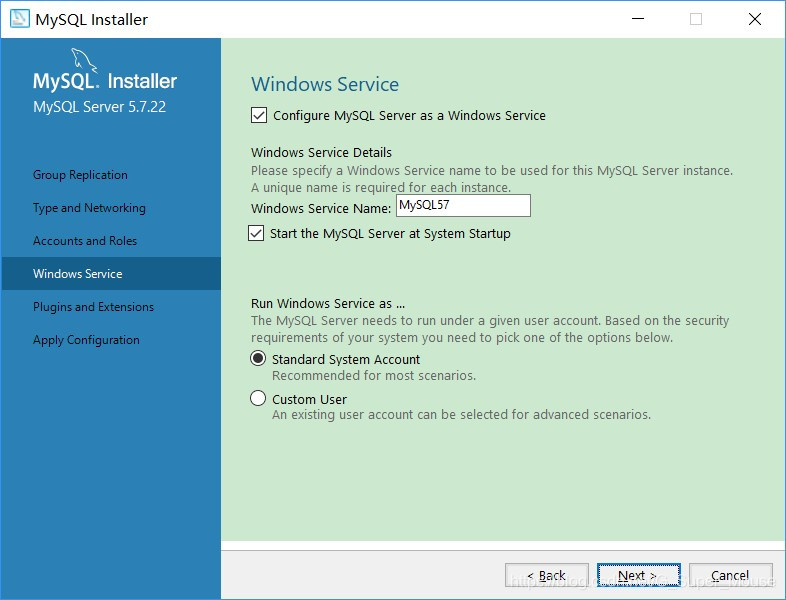This screenshot has width=786, height=600.
Task: Click 'Recommended for most scenarios.' description
Action: 374,375
